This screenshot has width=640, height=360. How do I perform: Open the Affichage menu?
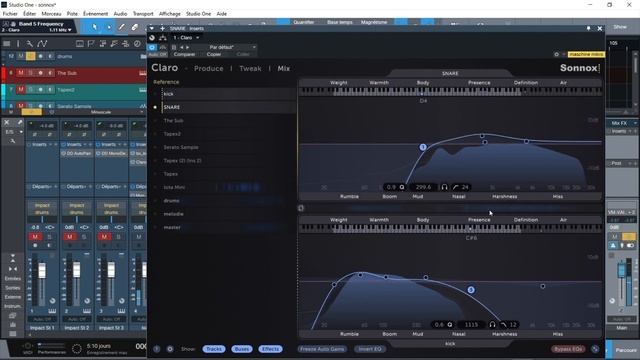click(x=170, y=14)
